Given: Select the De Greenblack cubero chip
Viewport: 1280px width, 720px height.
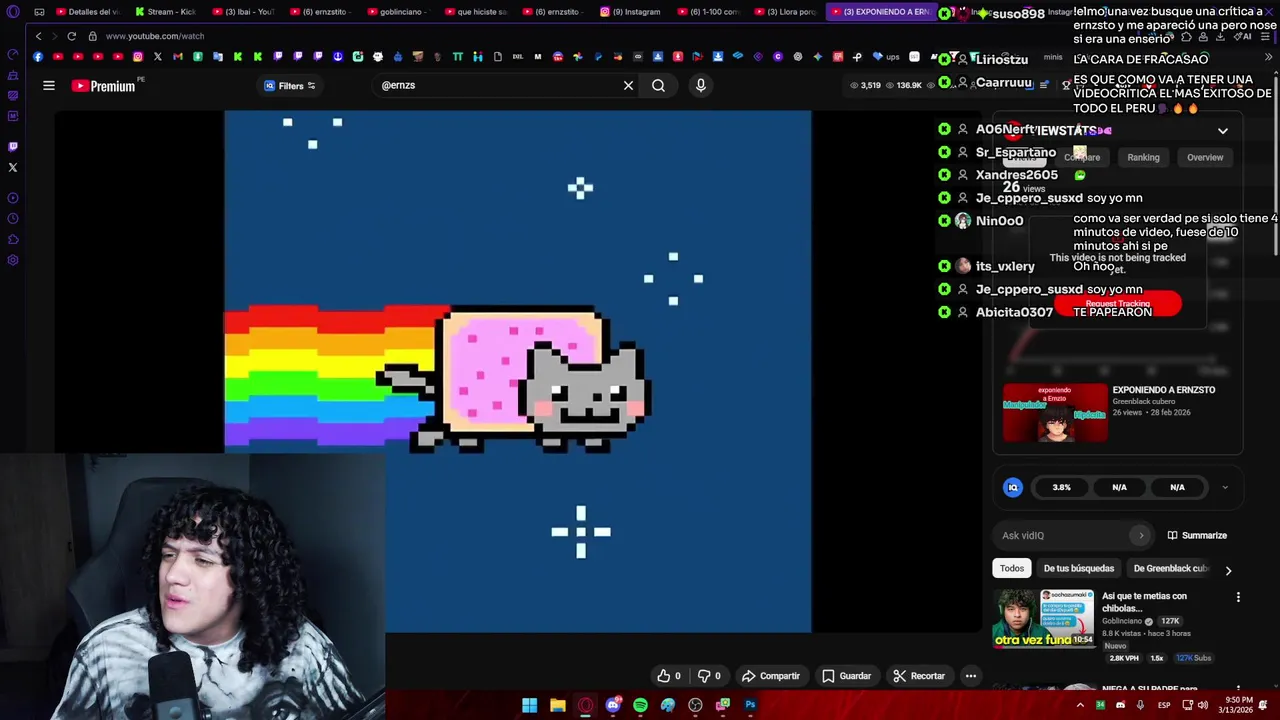Looking at the screenshot, I should [x=1170, y=568].
